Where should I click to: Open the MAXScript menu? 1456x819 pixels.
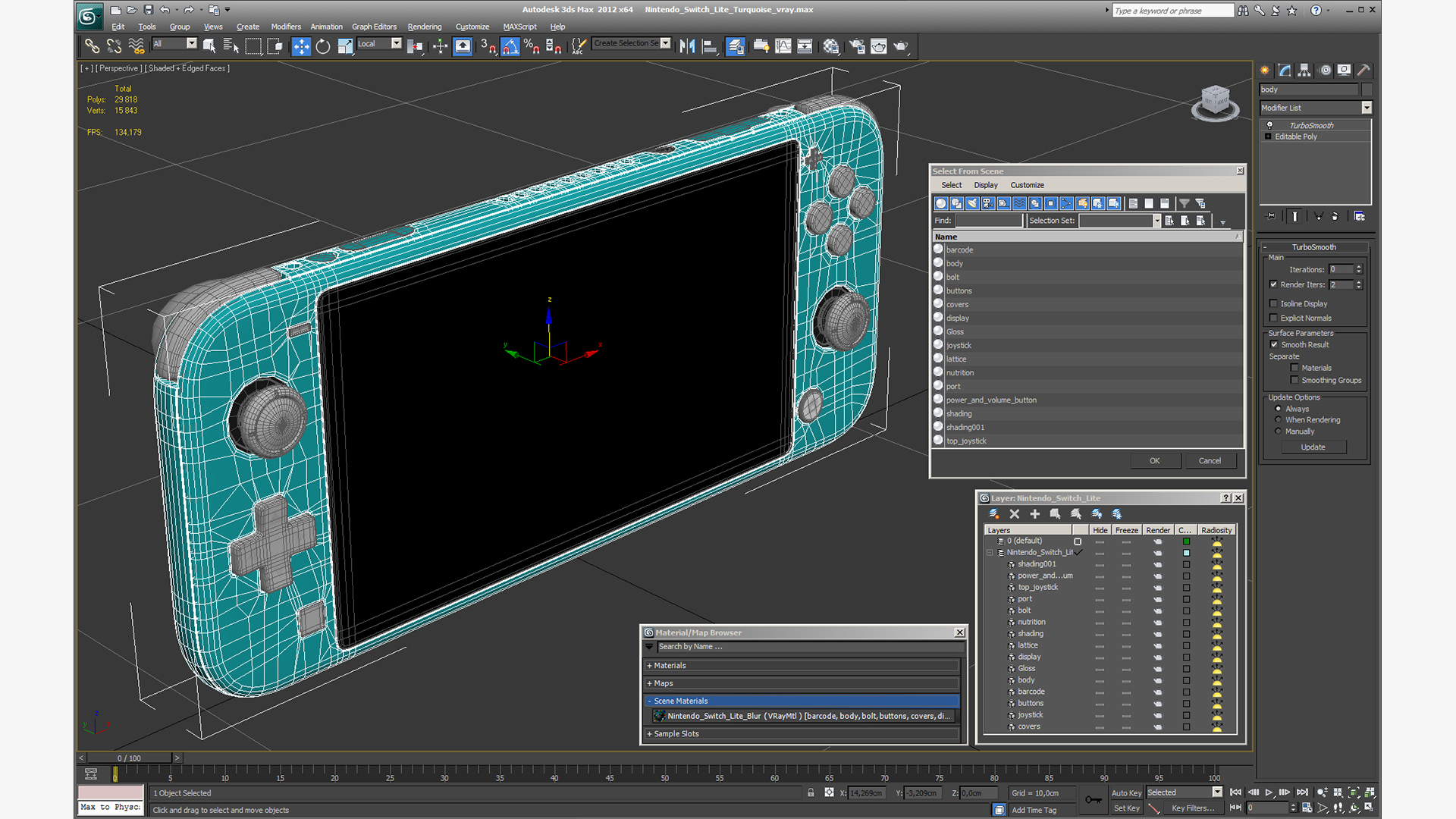pyautogui.click(x=519, y=27)
